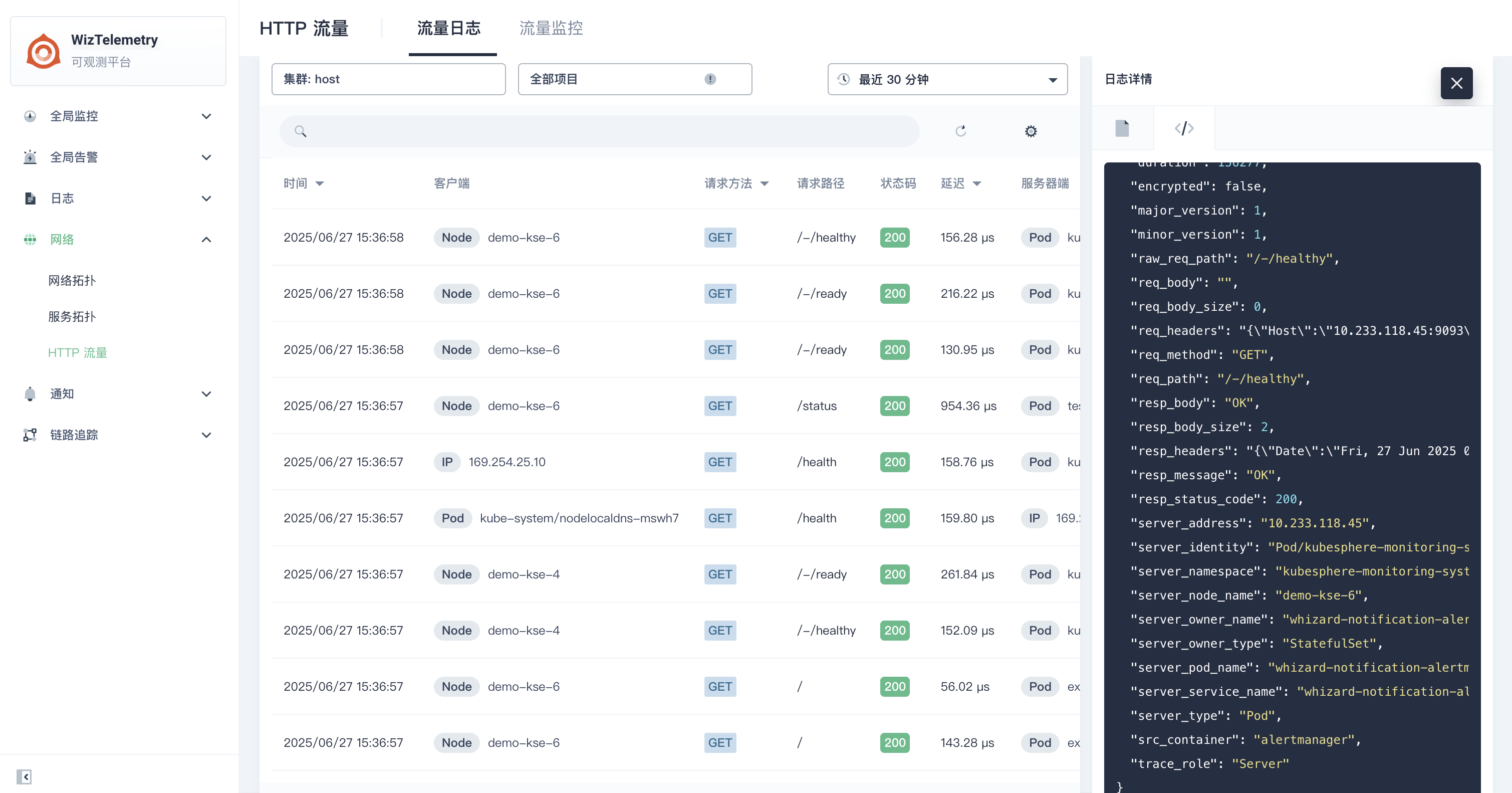This screenshot has width=1512, height=793.
Task: Open 服务拓扑 in the sidebar
Action: click(72, 317)
